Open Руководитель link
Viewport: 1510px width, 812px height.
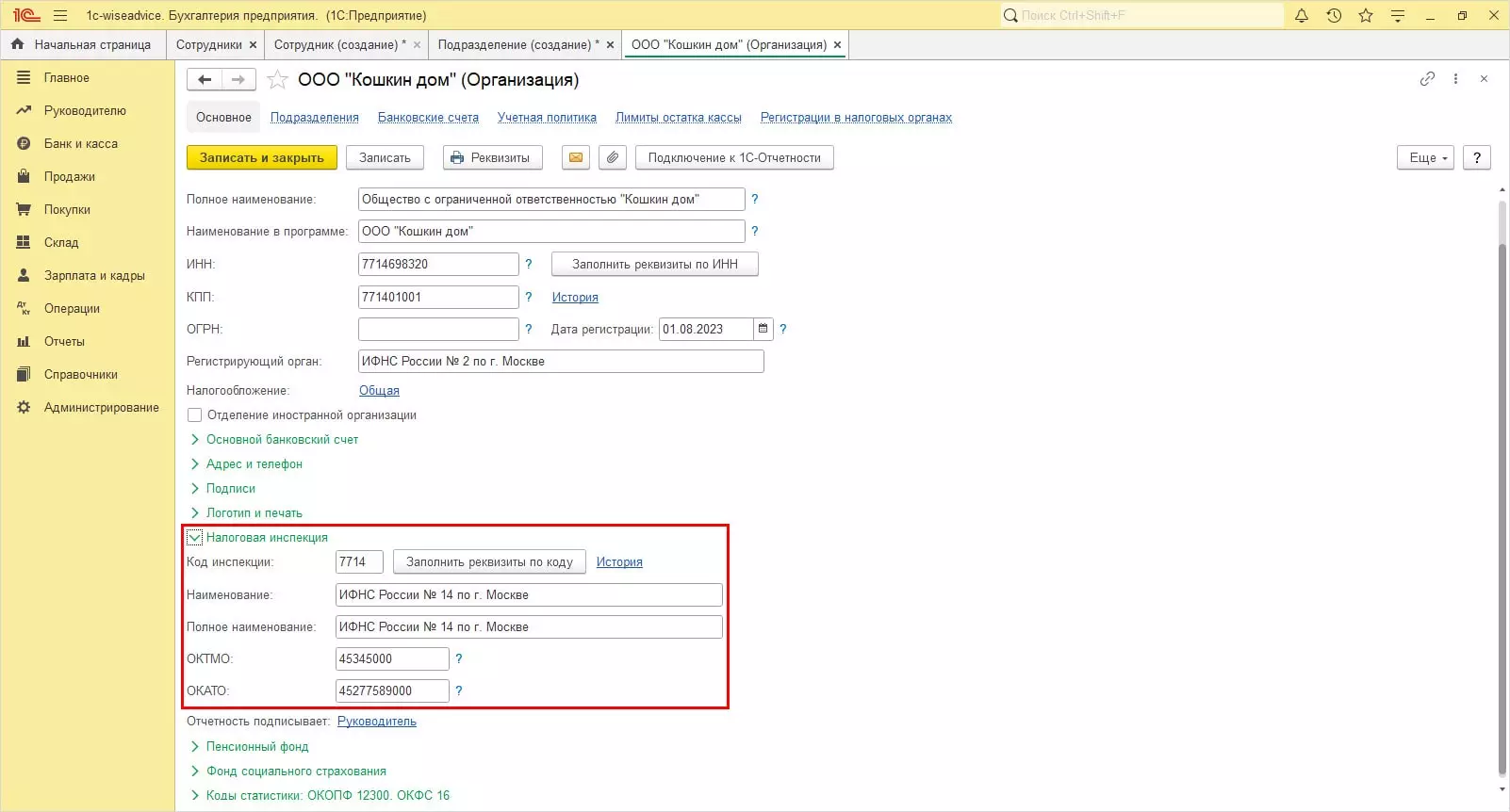pyautogui.click(x=377, y=722)
